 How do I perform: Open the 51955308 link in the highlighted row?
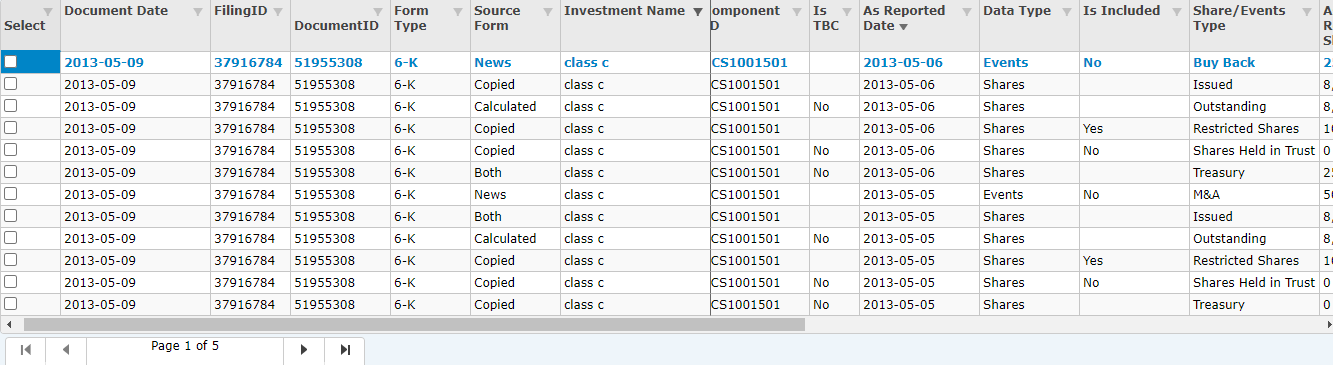point(328,62)
